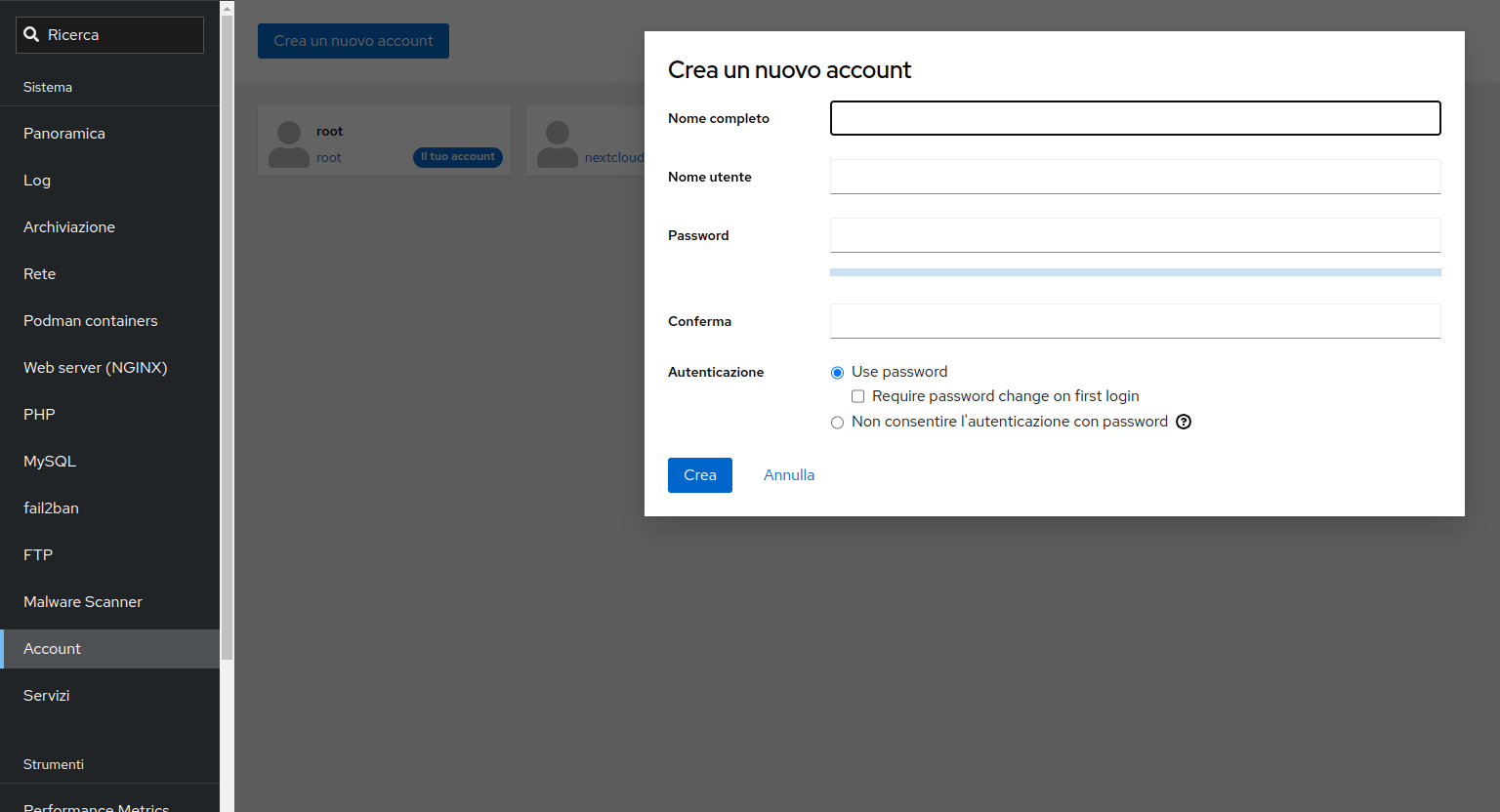Click the dialog title Crea un nuovo account
Image resolution: width=1500 pixels, height=812 pixels.
coord(789,70)
